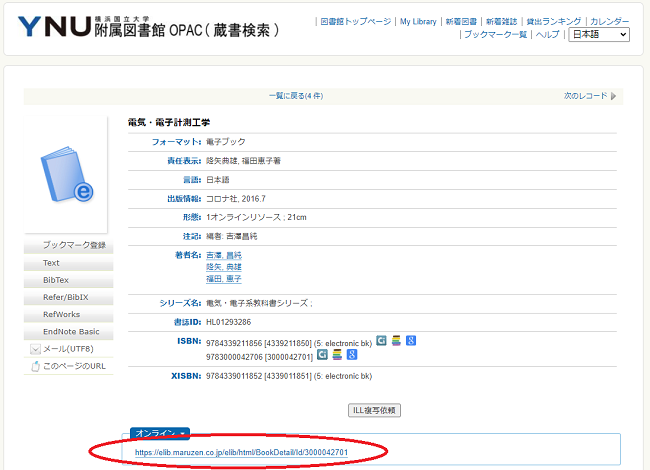Open the elib.maruzen.co.jp BookDetail URL
The width and height of the screenshot is (650, 470).
[241, 452]
